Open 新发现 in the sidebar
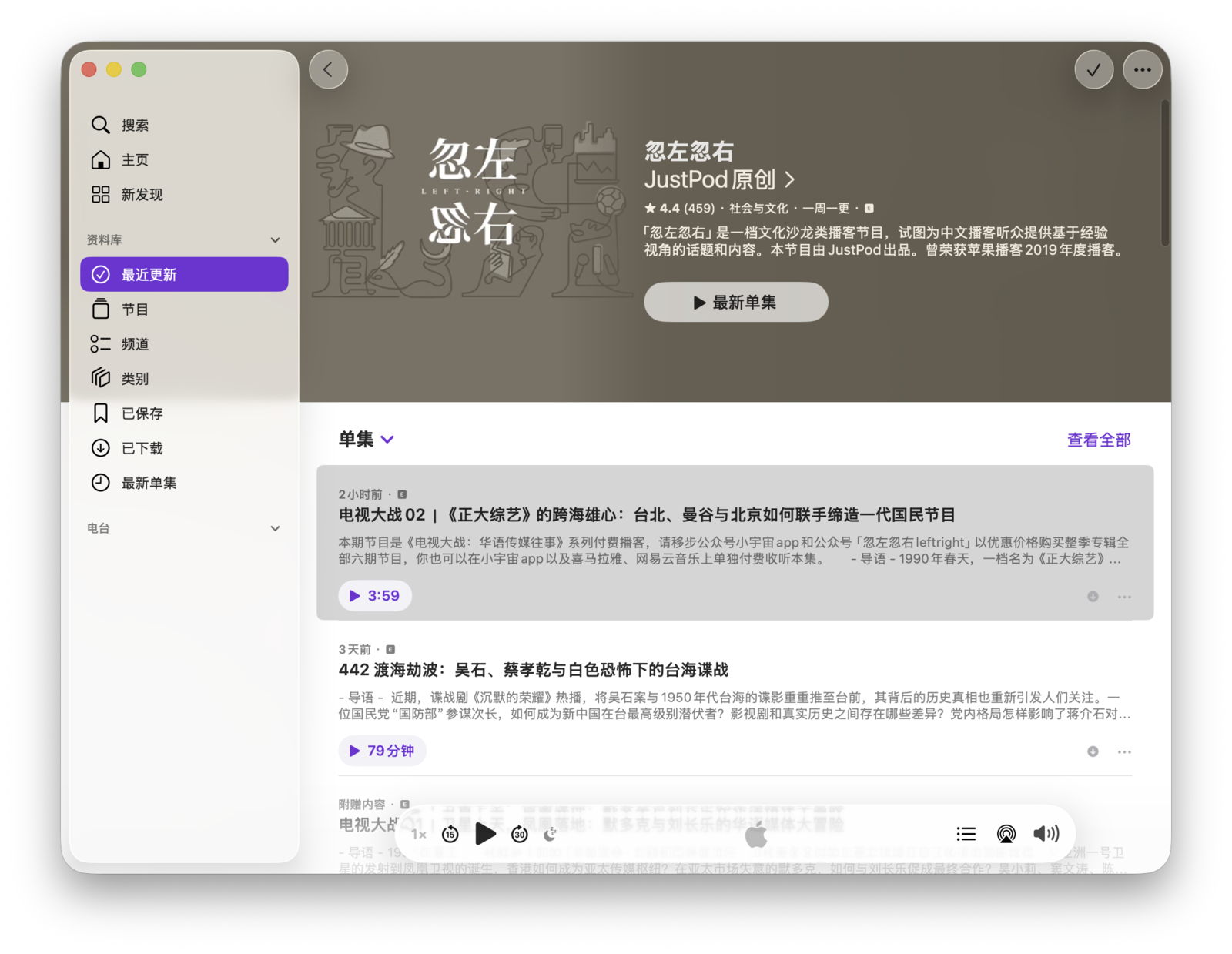 142,195
